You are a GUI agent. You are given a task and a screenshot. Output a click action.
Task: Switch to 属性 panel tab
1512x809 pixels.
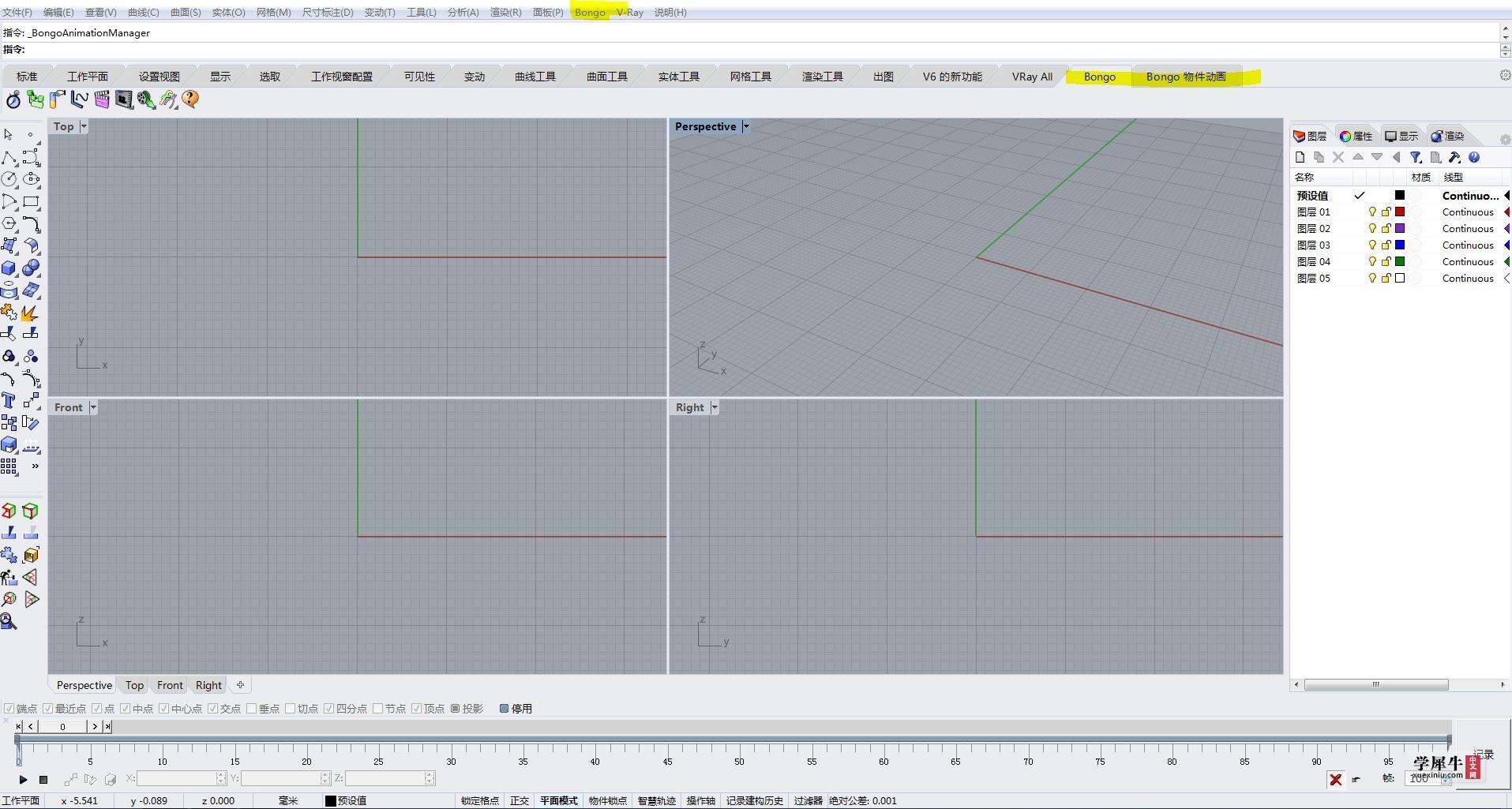pyautogui.click(x=1356, y=136)
